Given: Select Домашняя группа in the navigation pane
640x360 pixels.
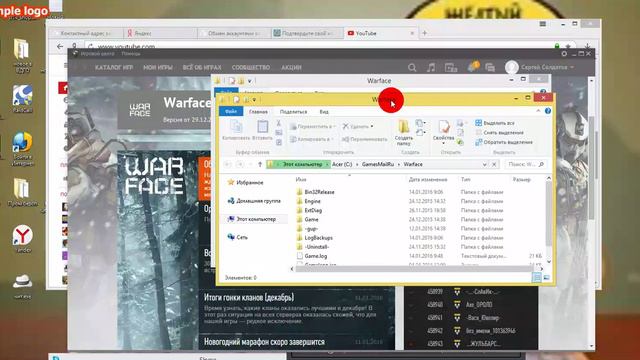Looking at the screenshot, I should coord(254,201).
